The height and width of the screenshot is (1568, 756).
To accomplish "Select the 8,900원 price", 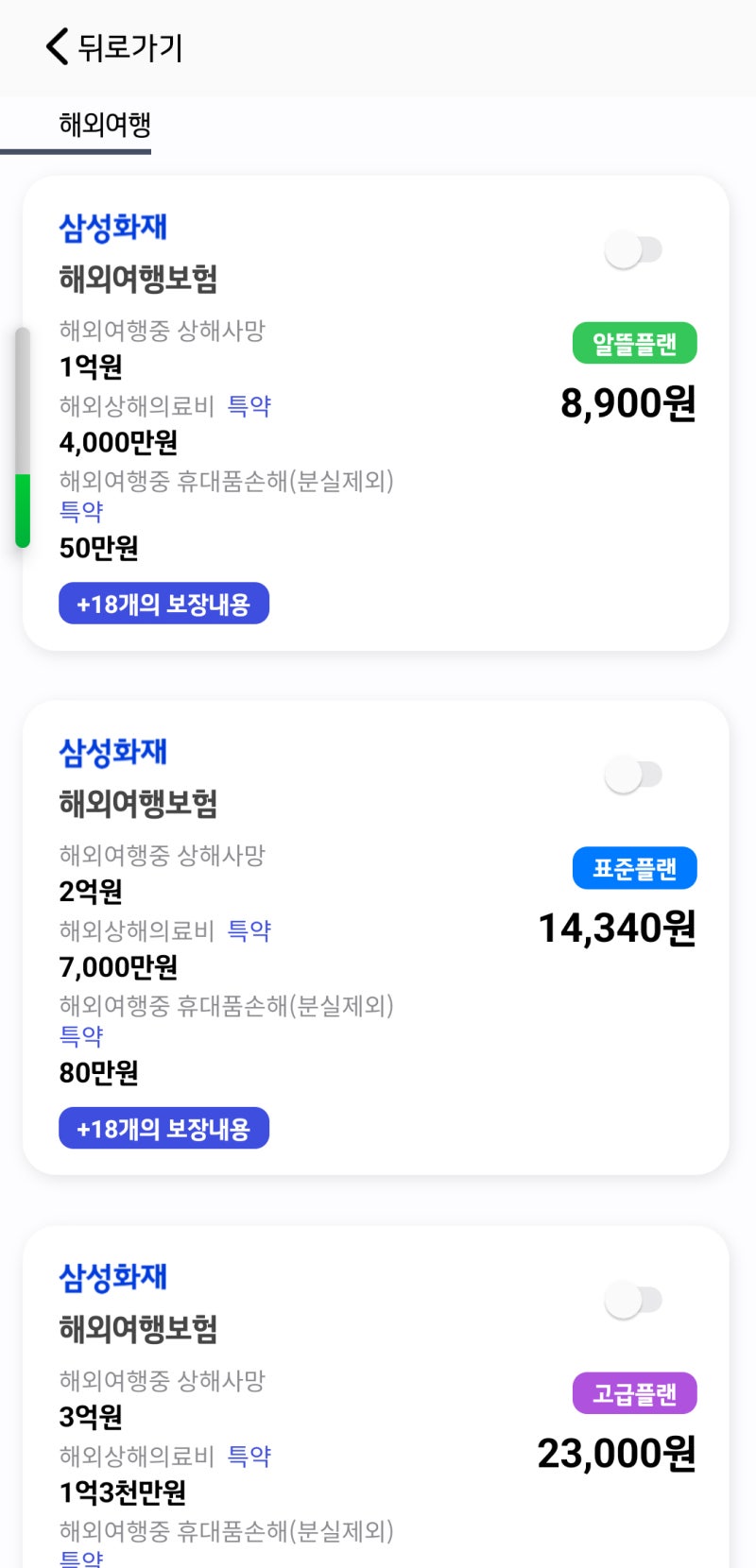I will (628, 403).
